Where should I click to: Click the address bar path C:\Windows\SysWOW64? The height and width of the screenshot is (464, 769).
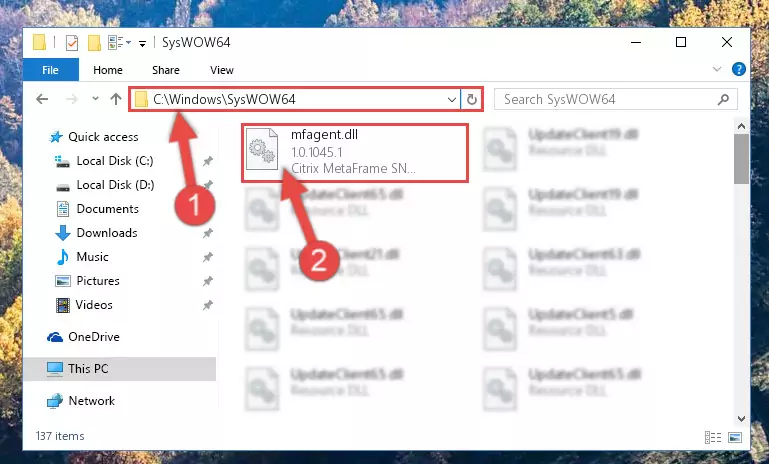tap(224, 99)
